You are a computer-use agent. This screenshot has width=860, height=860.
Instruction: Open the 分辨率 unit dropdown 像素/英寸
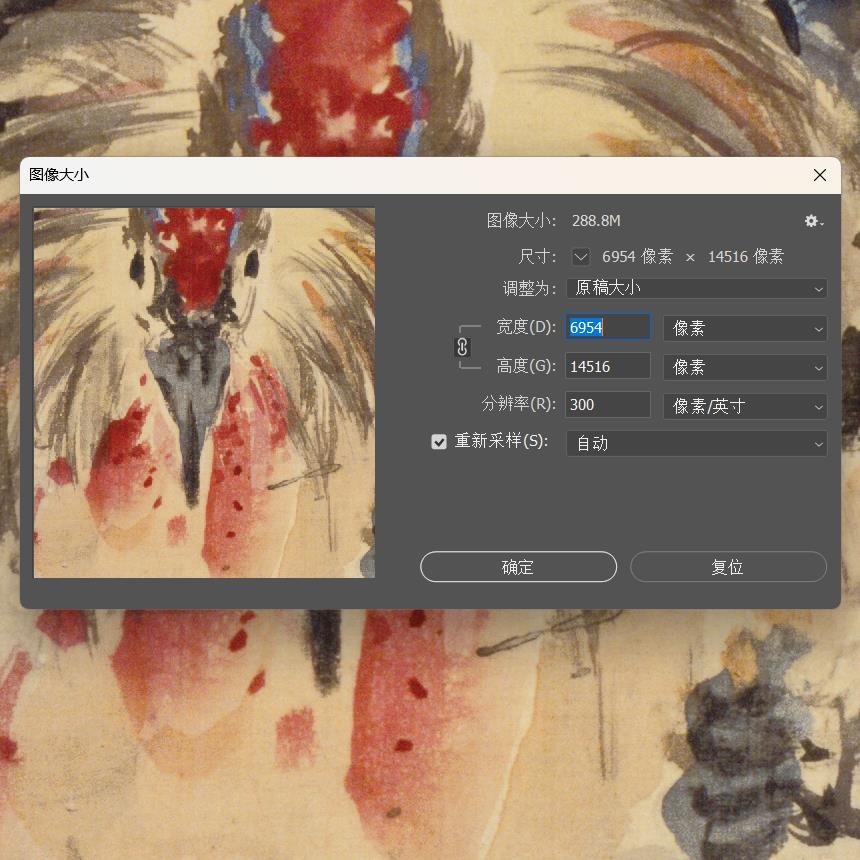click(x=745, y=406)
